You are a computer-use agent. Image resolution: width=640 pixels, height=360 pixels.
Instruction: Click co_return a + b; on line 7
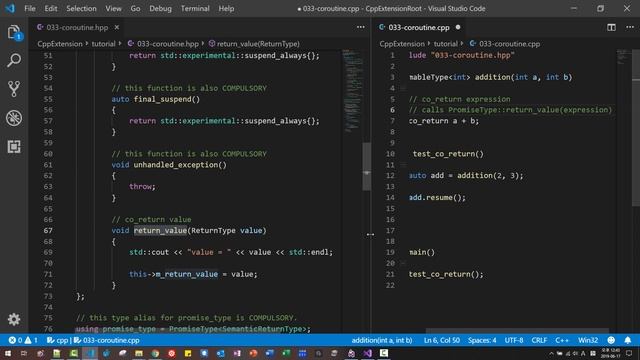(444, 121)
